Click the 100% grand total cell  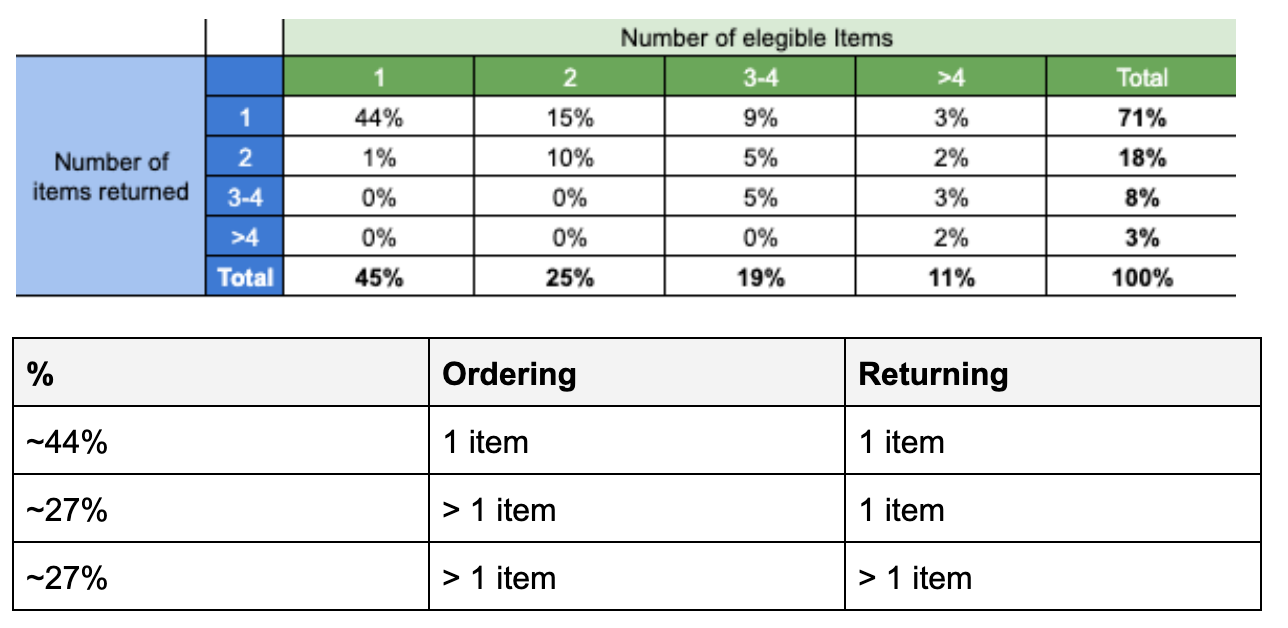pos(1140,278)
